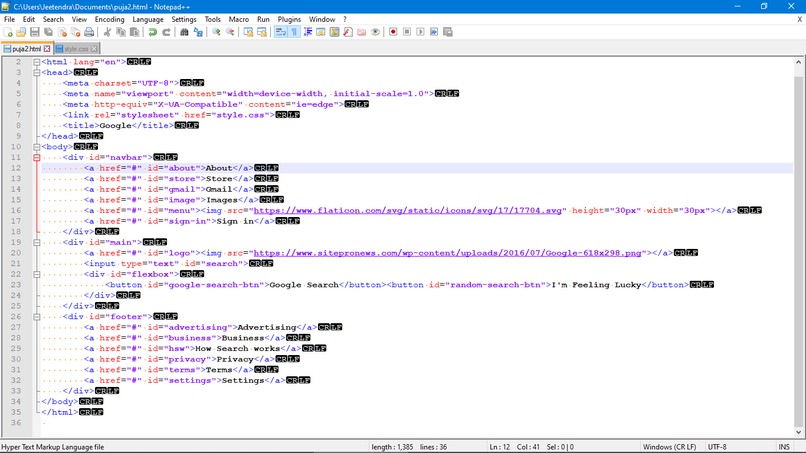Click the ? help menu

click(x=345, y=19)
